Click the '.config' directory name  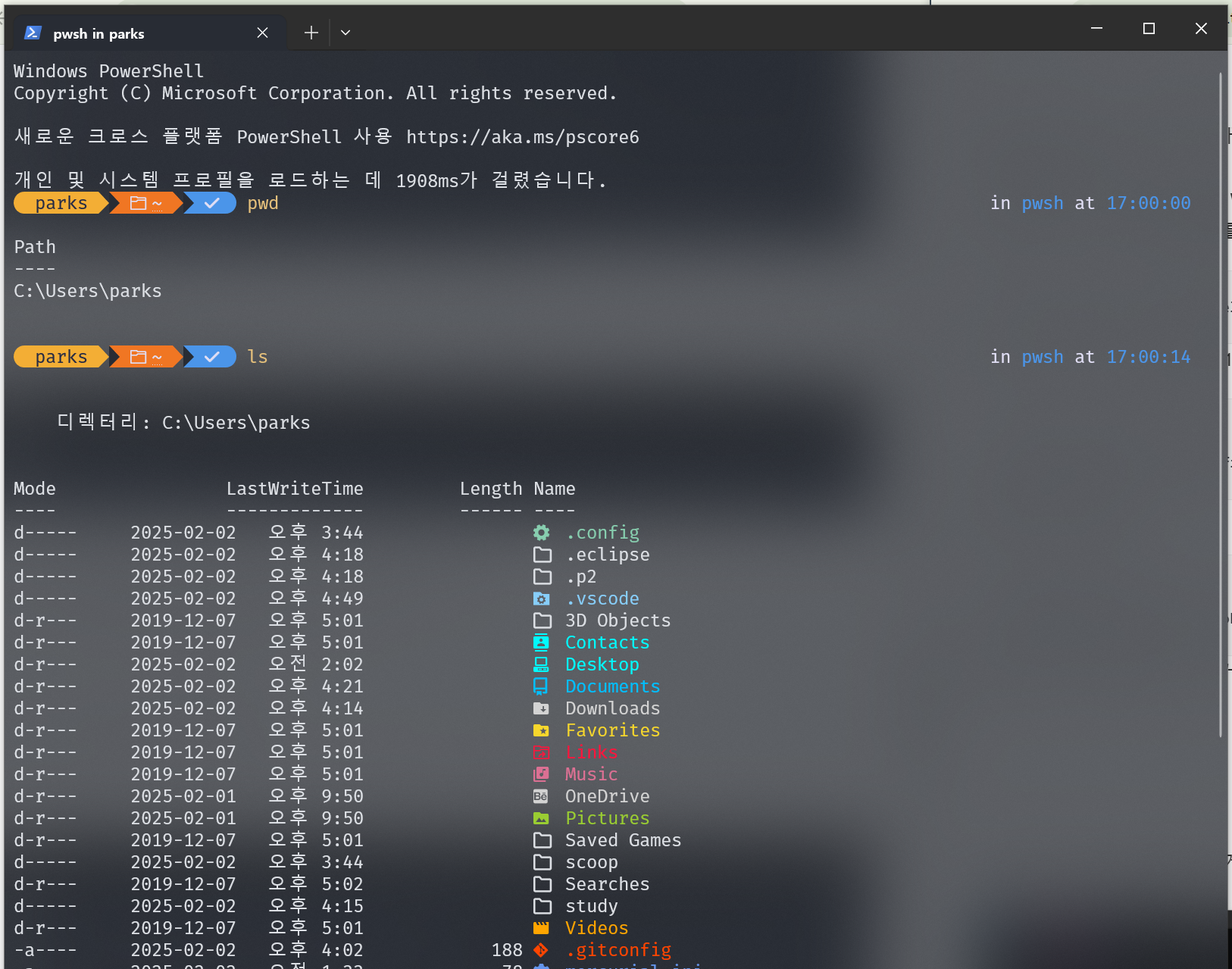602,533
